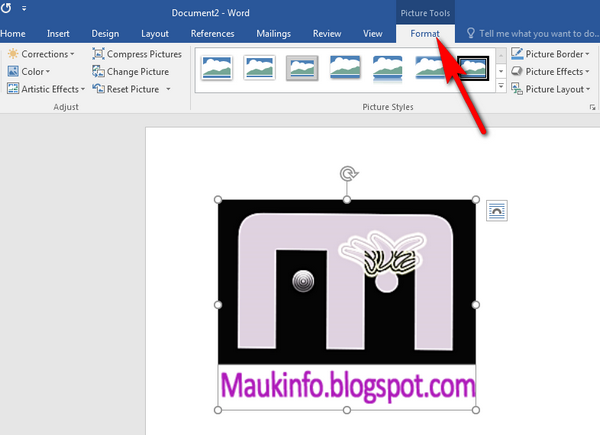The image size is (600, 435).
Task: Open the Color adjustment dropdown
Action: pos(29,72)
